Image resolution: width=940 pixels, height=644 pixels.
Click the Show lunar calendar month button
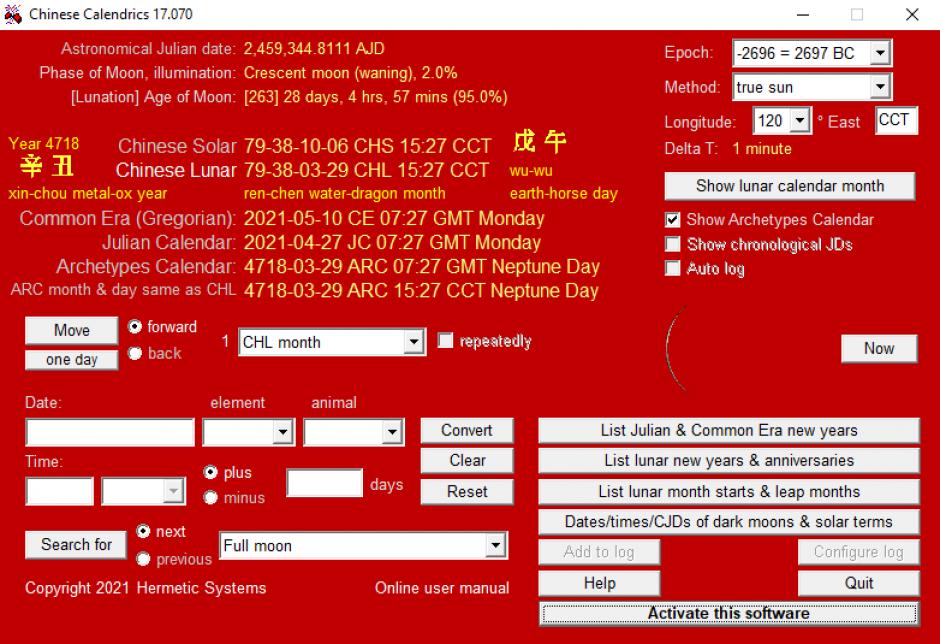789,186
